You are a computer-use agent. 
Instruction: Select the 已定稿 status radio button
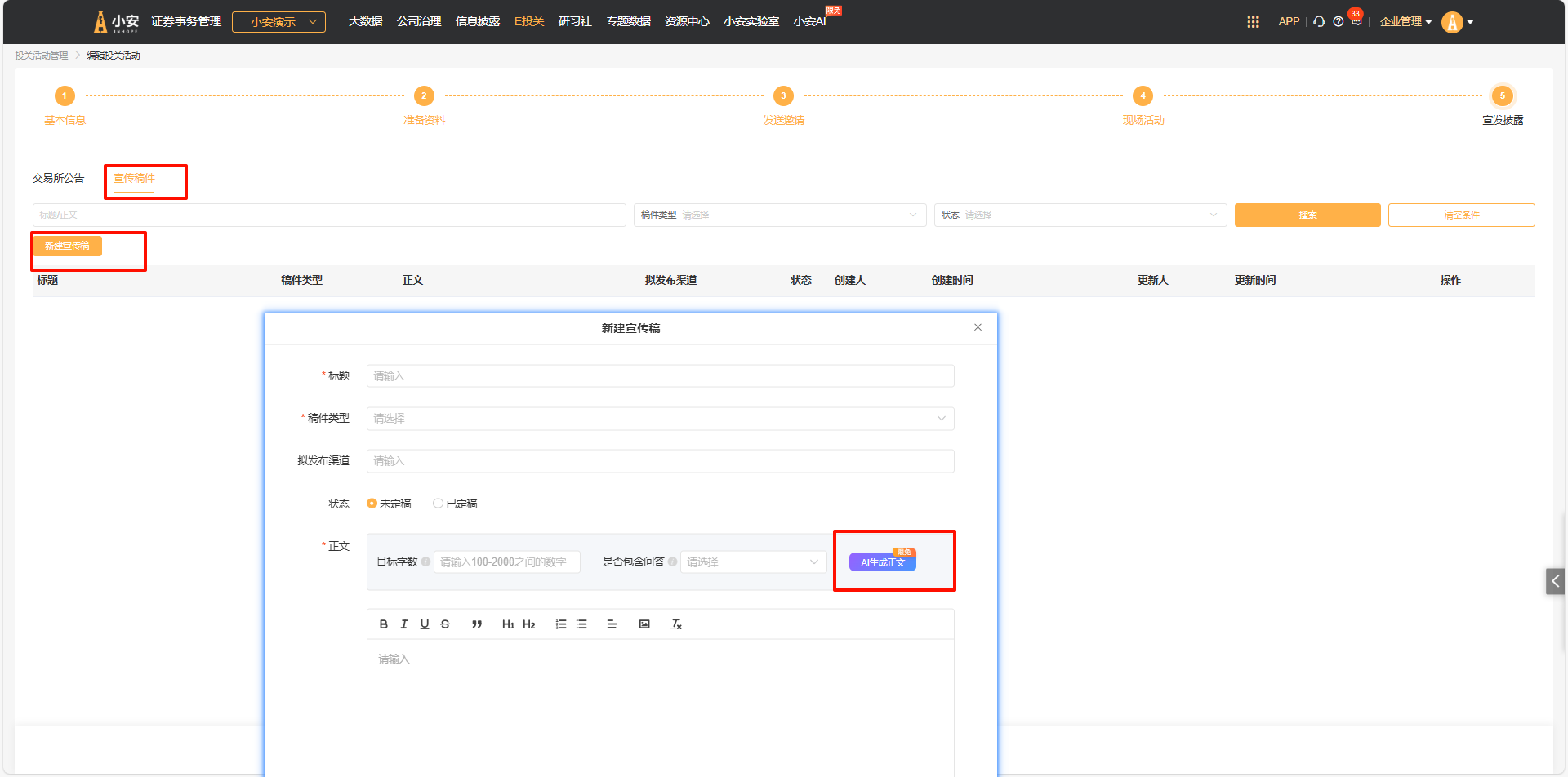[x=439, y=504]
